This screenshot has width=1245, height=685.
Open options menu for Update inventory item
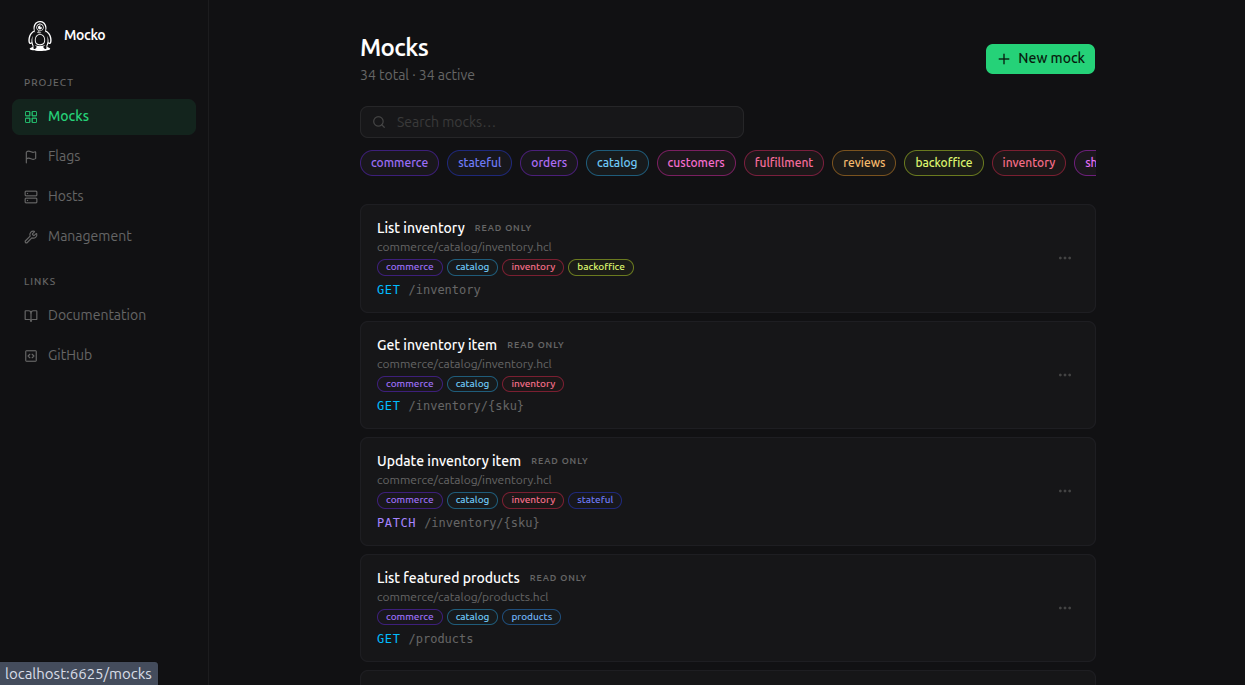coord(1065,491)
